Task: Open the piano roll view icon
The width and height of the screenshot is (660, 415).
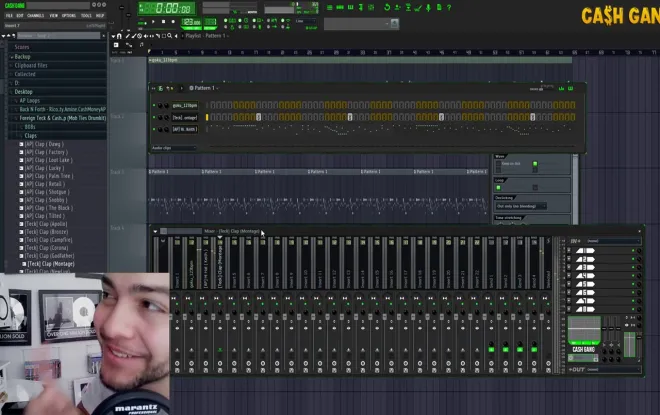Action: click(350, 7)
